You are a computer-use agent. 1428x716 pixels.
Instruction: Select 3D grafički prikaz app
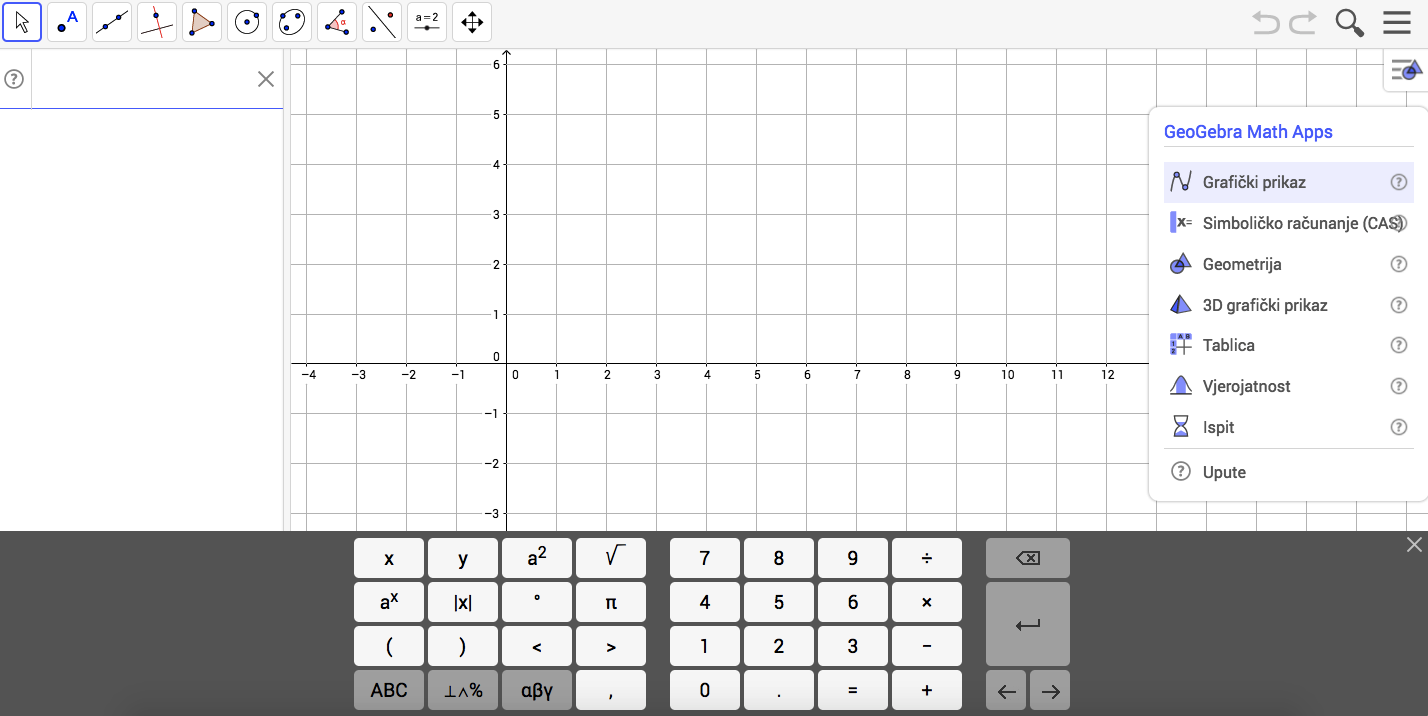coord(1264,305)
